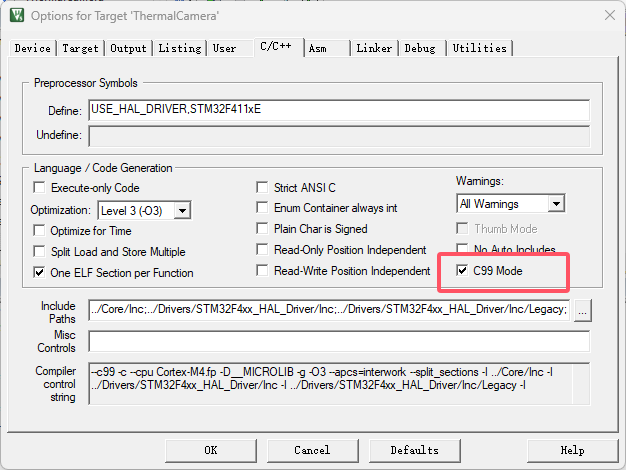The height and width of the screenshot is (470, 626).
Task: Enable Execute-only Code option
Action: tap(40, 188)
